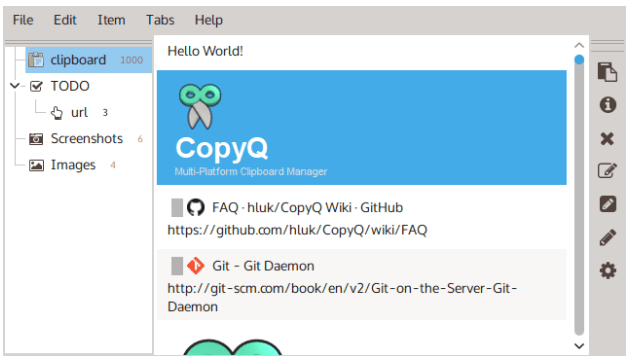The image size is (635, 362).
Task: Edit item with outlined pencil-square icon
Action: pyautogui.click(x=607, y=170)
